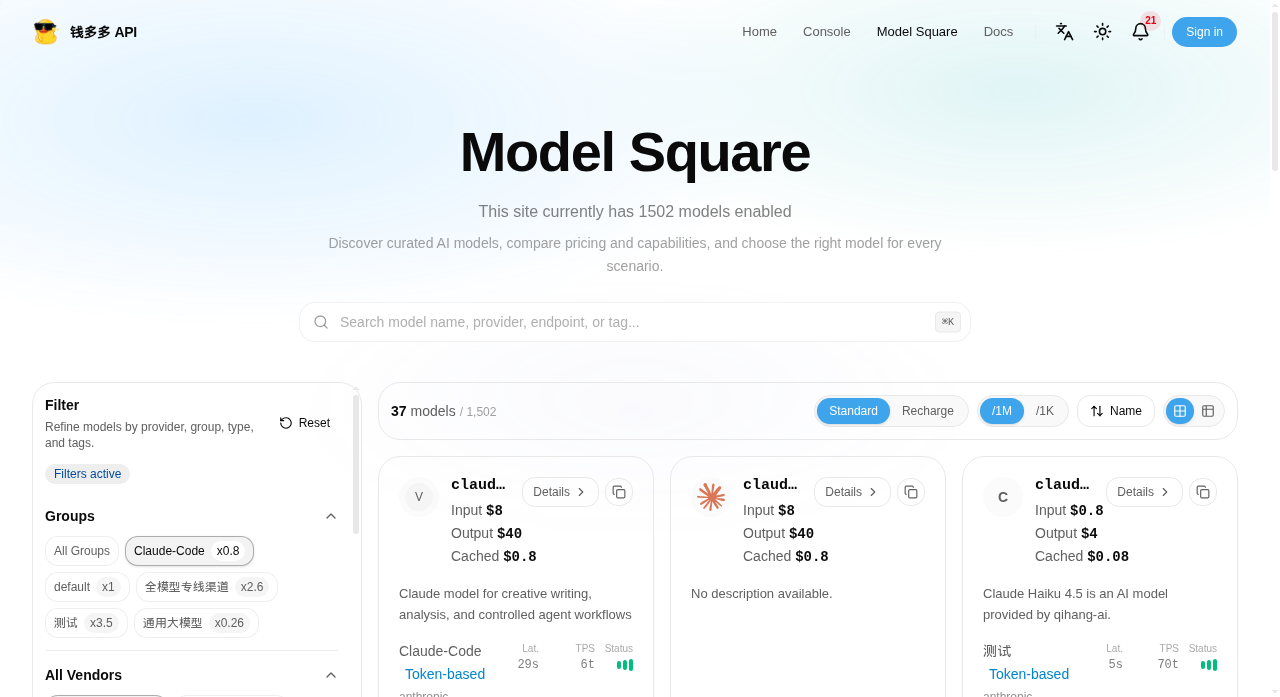
Task: Copy the first claude model name
Action: coord(619,492)
